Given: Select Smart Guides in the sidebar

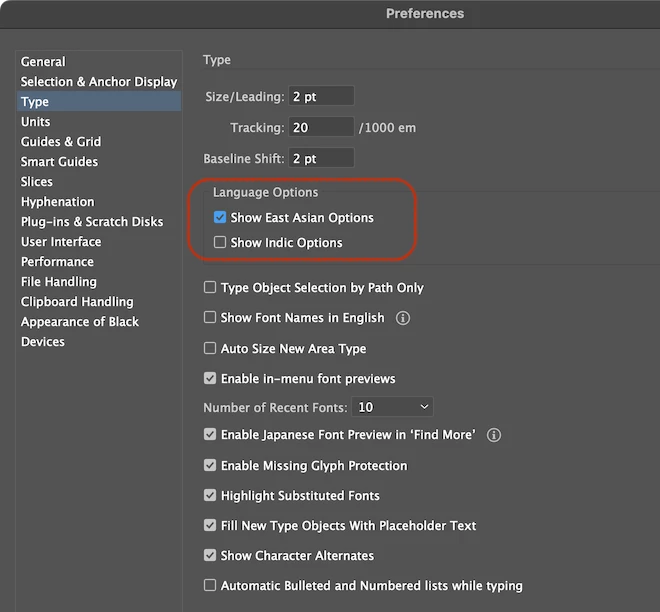Looking at the screenshot, I should [x=59, y=162].
